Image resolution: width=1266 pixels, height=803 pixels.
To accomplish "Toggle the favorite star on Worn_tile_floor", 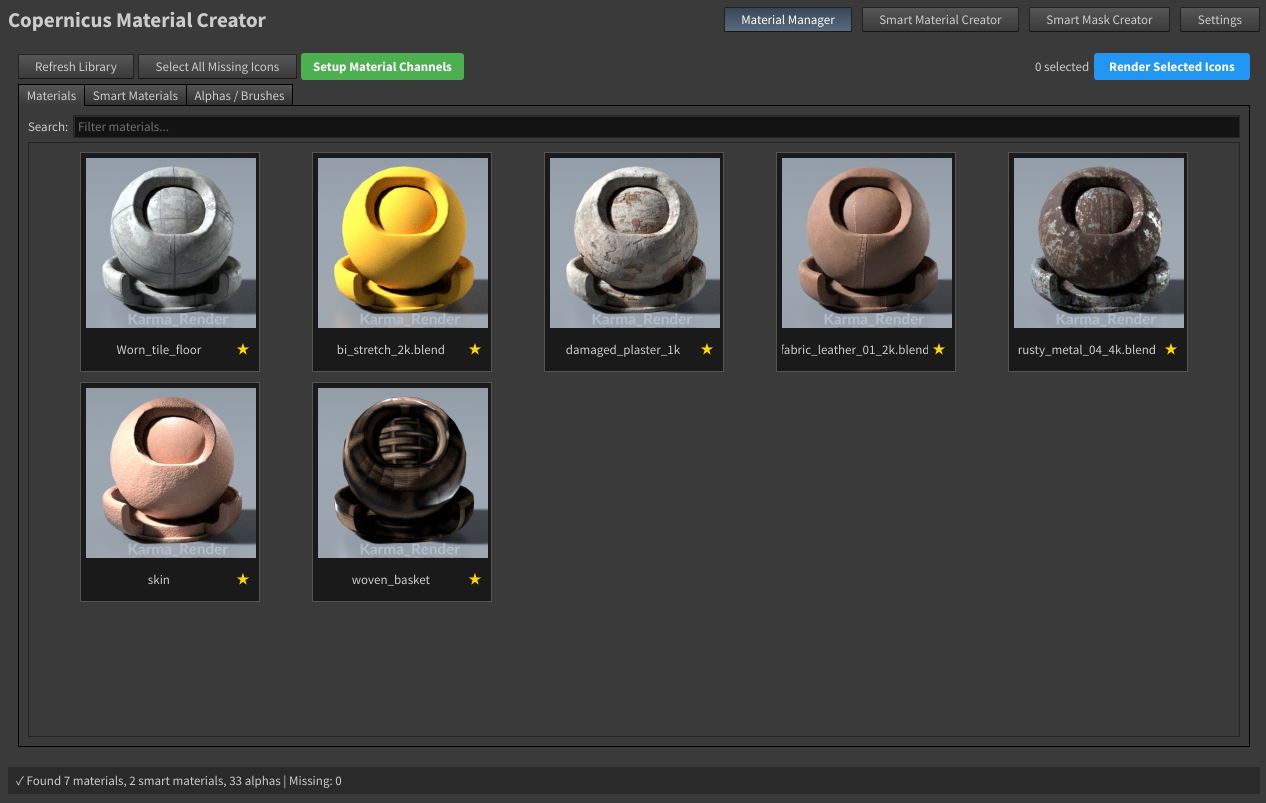I will 242,349.
